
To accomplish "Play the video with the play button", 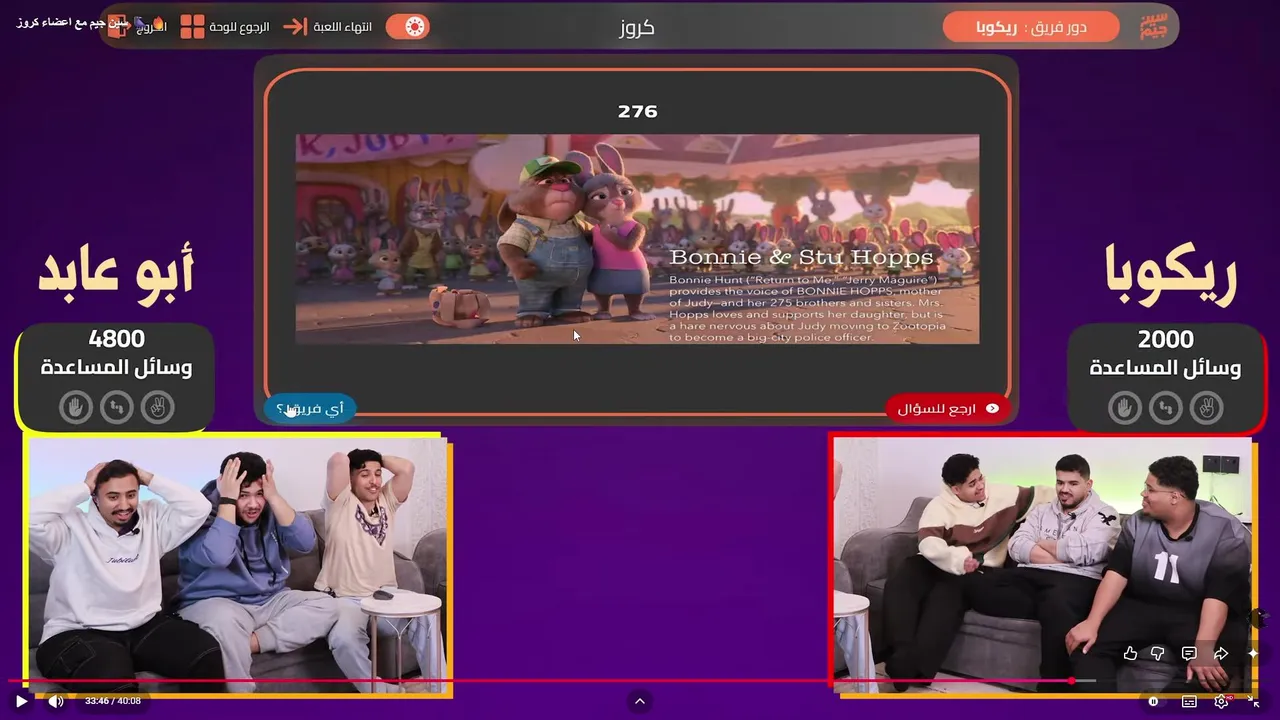I will [x=21, y=701].
